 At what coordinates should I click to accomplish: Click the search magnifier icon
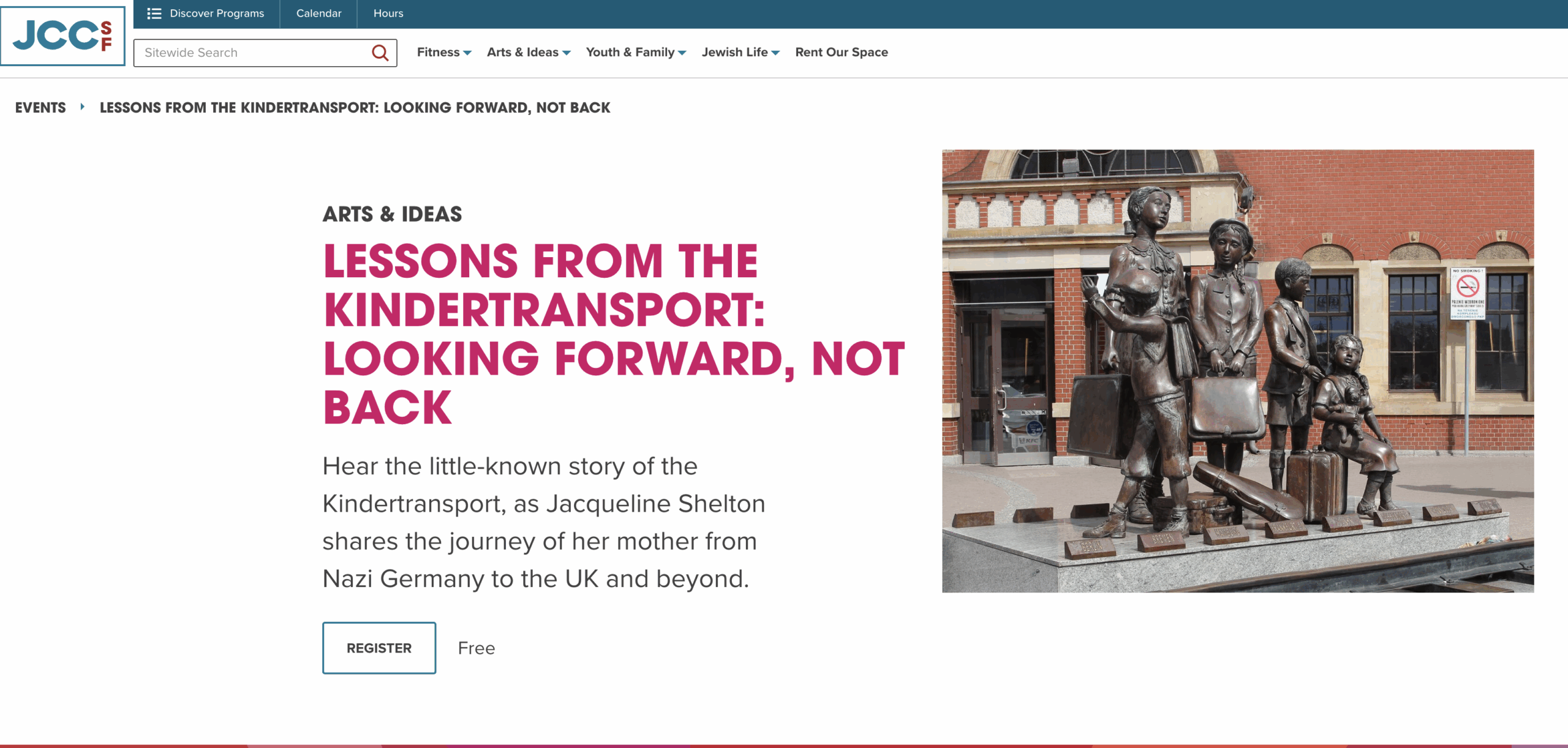coord(380,53)
